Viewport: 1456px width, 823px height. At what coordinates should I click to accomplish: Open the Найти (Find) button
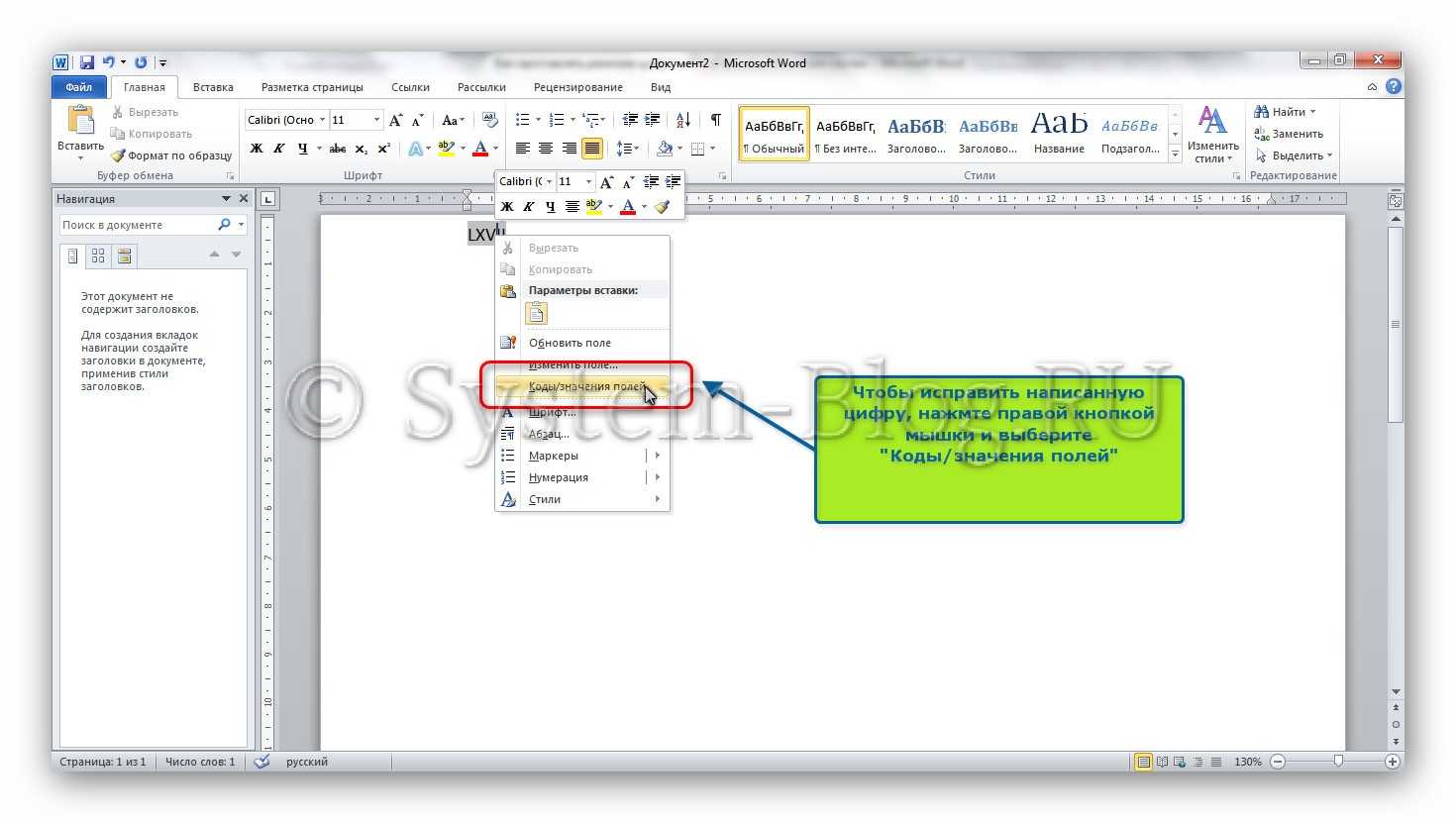(1286, 112)
